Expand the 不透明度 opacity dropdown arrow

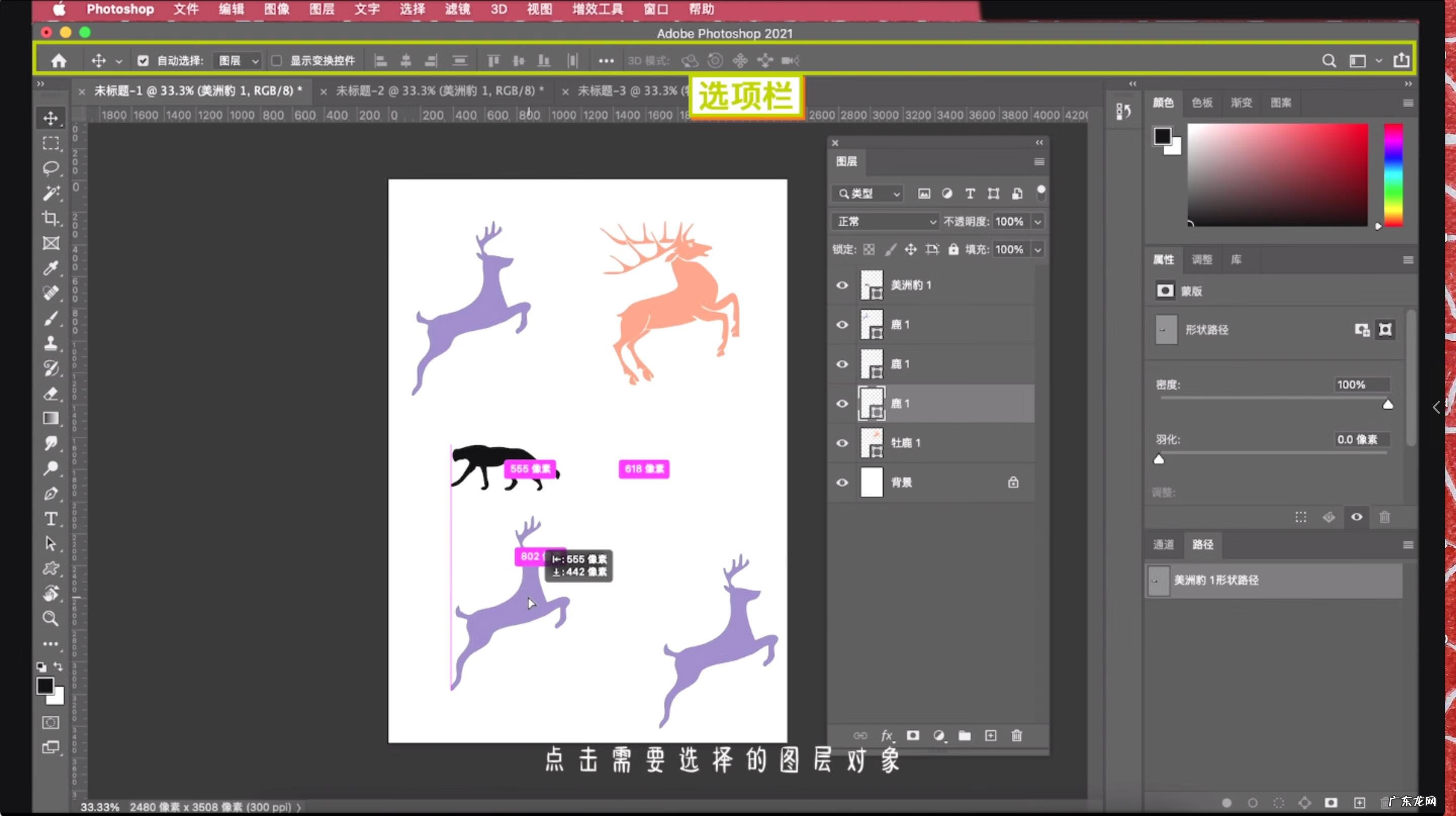click(x=1038, y=221)
